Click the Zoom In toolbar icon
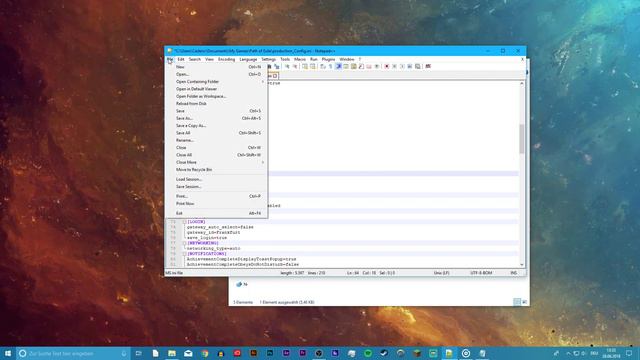640x360 pixels. tap(287, 66)
